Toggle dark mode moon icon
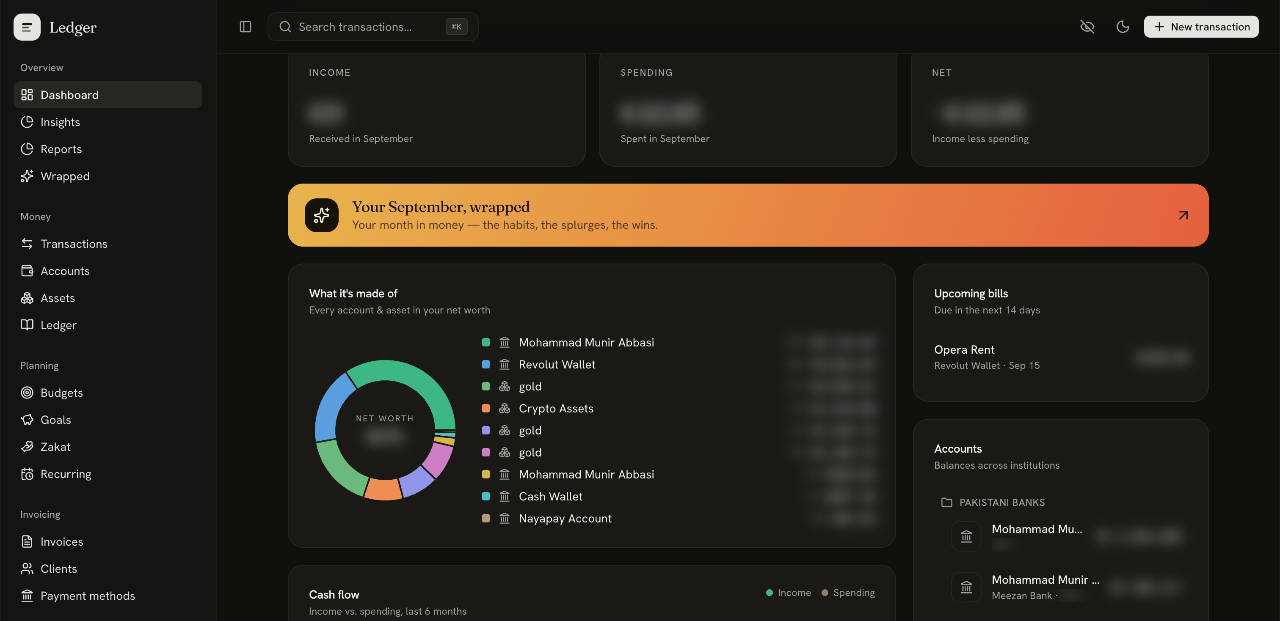The width and height of the screenshot is (1280, 621). 1123,27
